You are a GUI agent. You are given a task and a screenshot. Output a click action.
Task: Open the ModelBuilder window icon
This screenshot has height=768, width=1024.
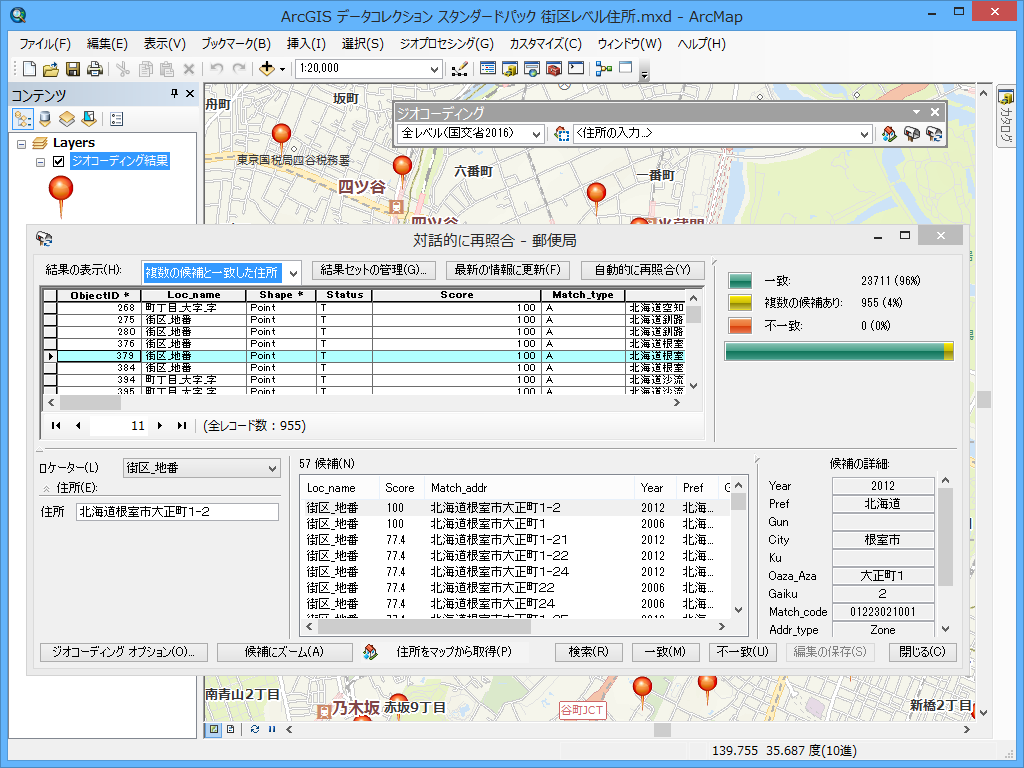603,69
